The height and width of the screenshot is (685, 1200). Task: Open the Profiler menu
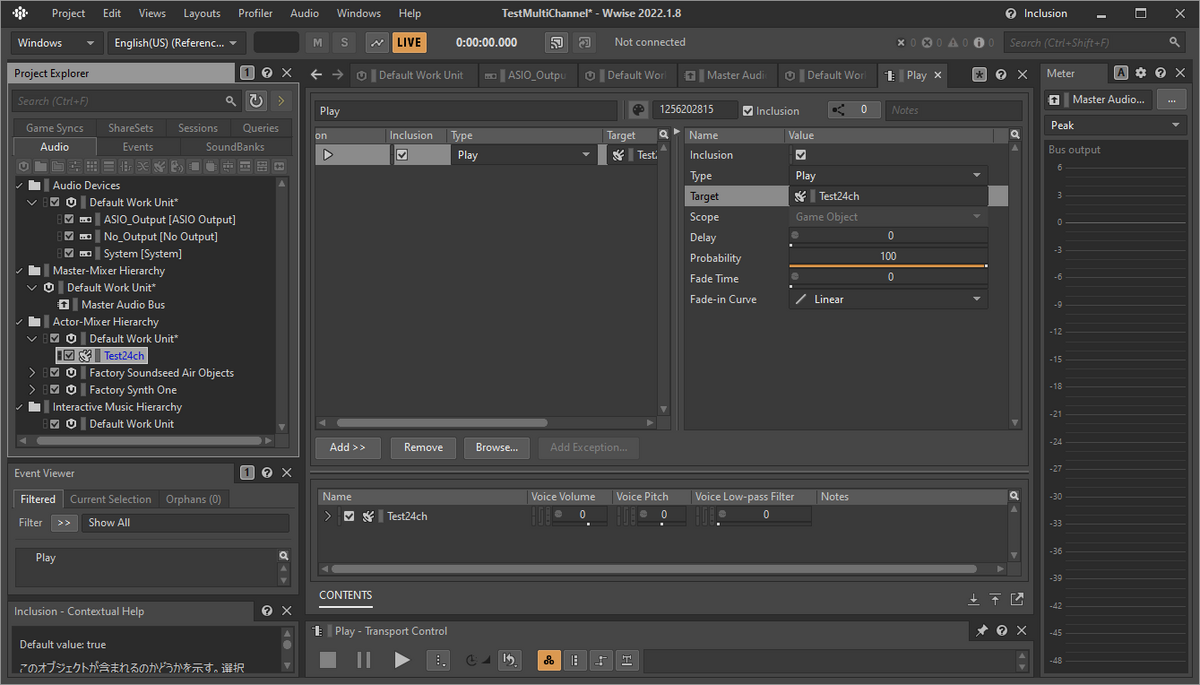tap(256, 13)
